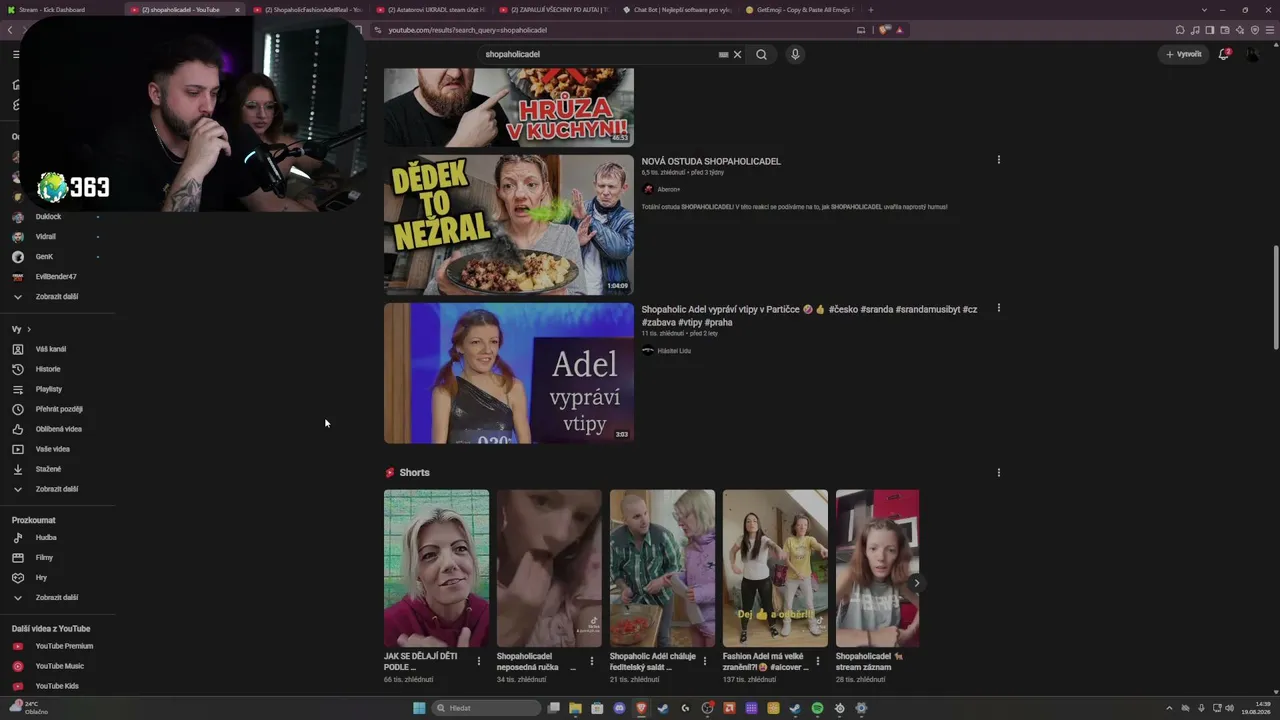Open options for Shopaholicadel neposedná ručka short
The height and width of the screenshot is (720, 1280).
click(592, 661)
